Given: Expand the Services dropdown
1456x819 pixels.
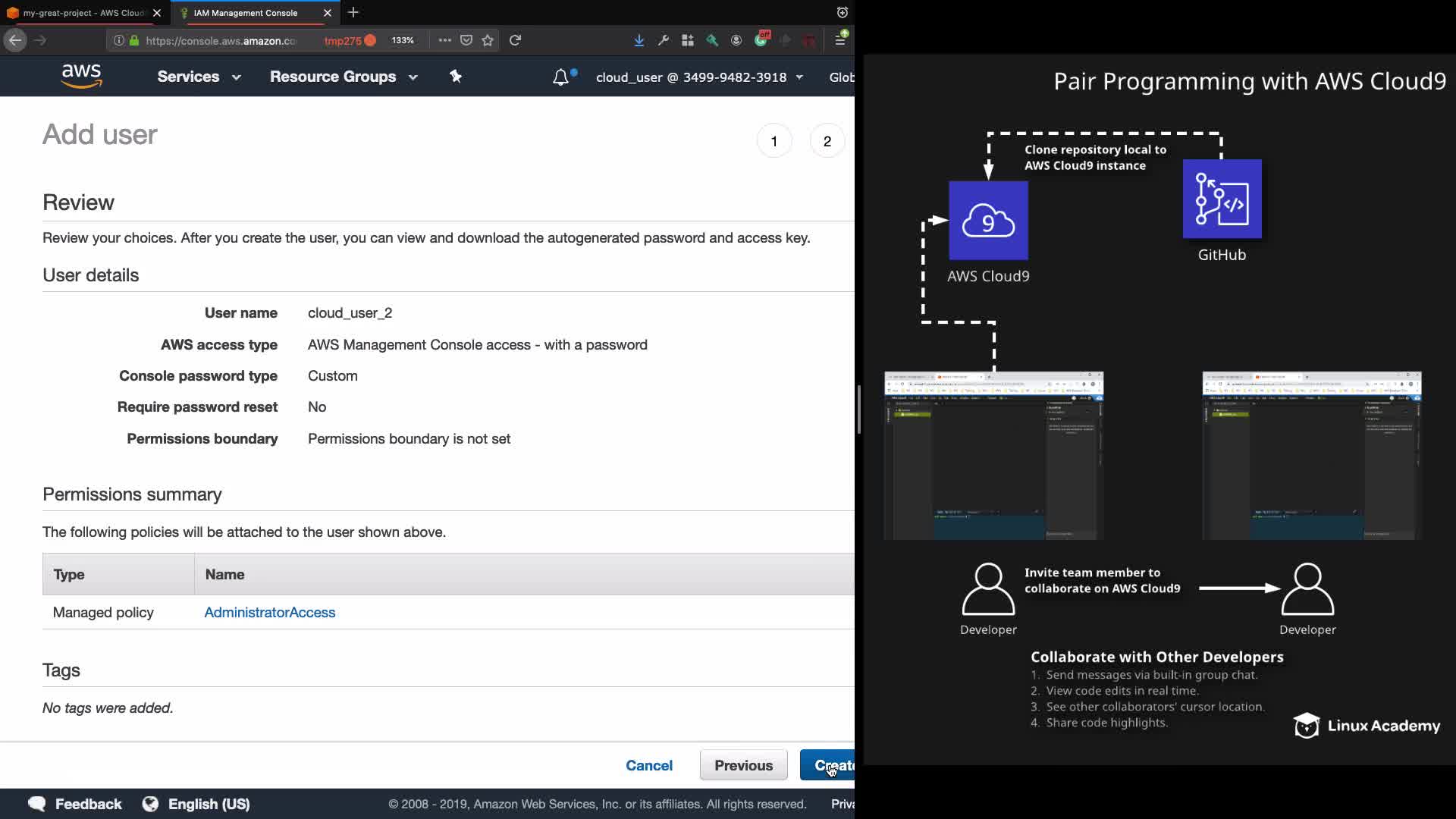Looking at the screenshot, I should pos(199,77).
